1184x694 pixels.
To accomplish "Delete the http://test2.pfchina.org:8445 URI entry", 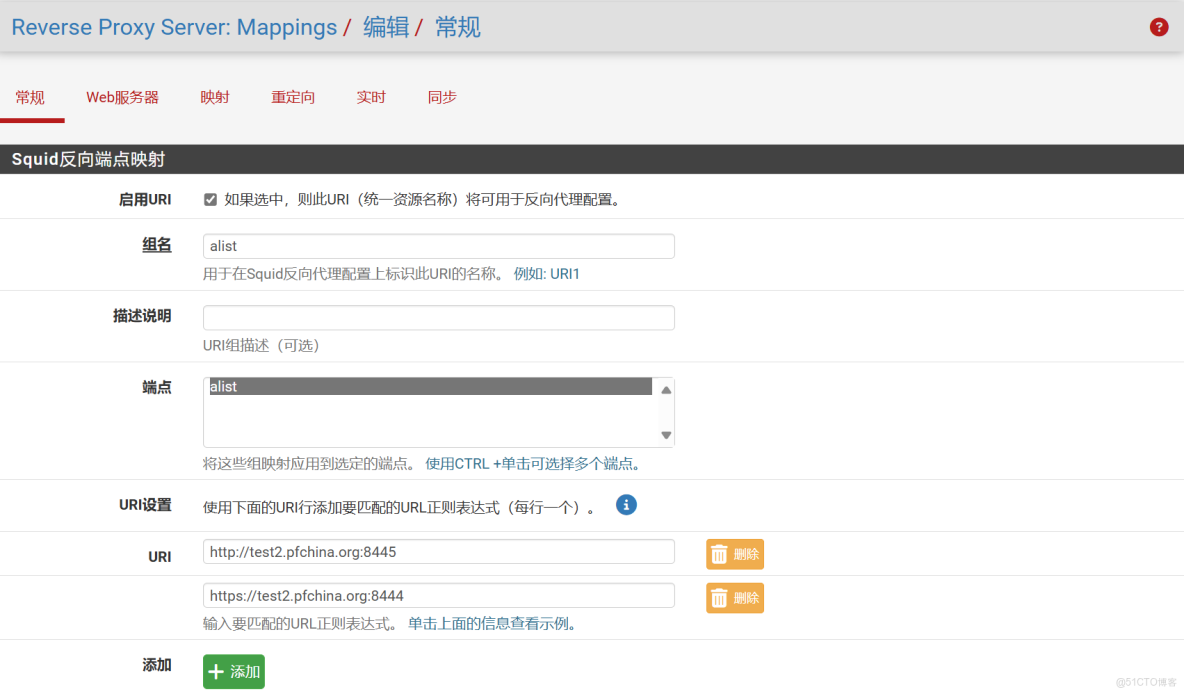I will pyautogui.click(x=734, y=552).
